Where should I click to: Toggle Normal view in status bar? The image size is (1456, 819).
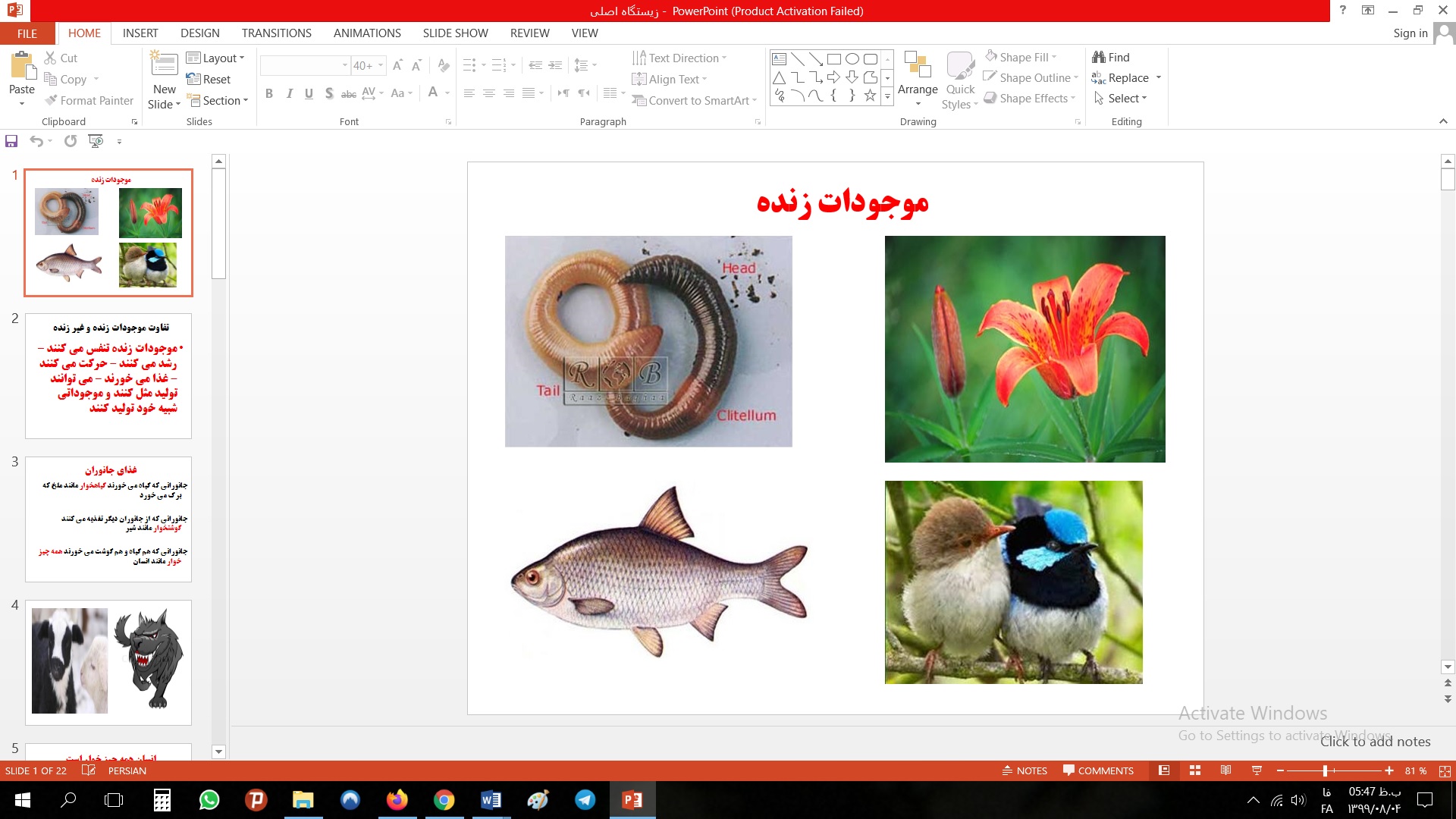point(1164,770)
